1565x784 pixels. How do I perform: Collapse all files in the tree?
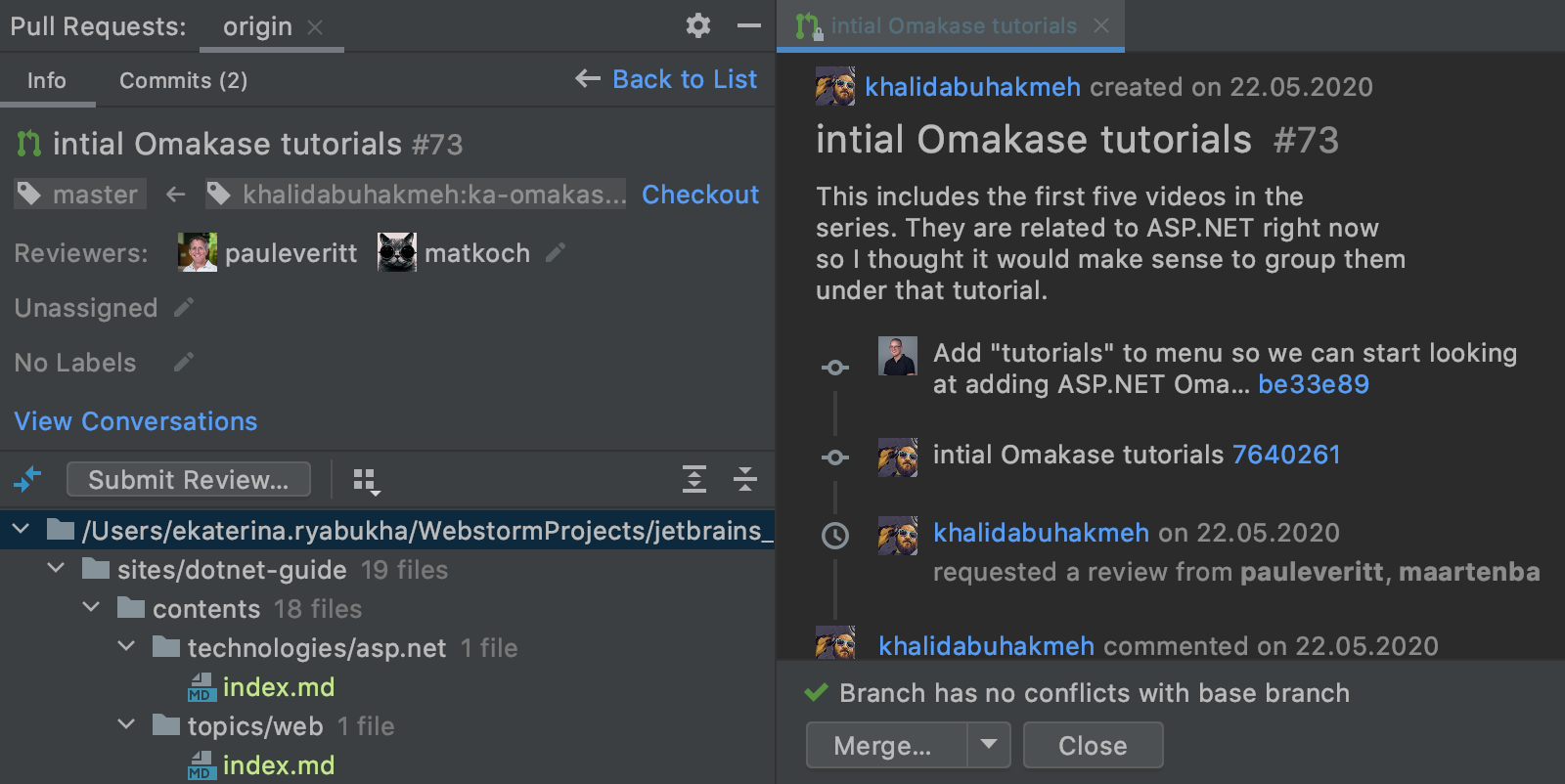[745, 479]
